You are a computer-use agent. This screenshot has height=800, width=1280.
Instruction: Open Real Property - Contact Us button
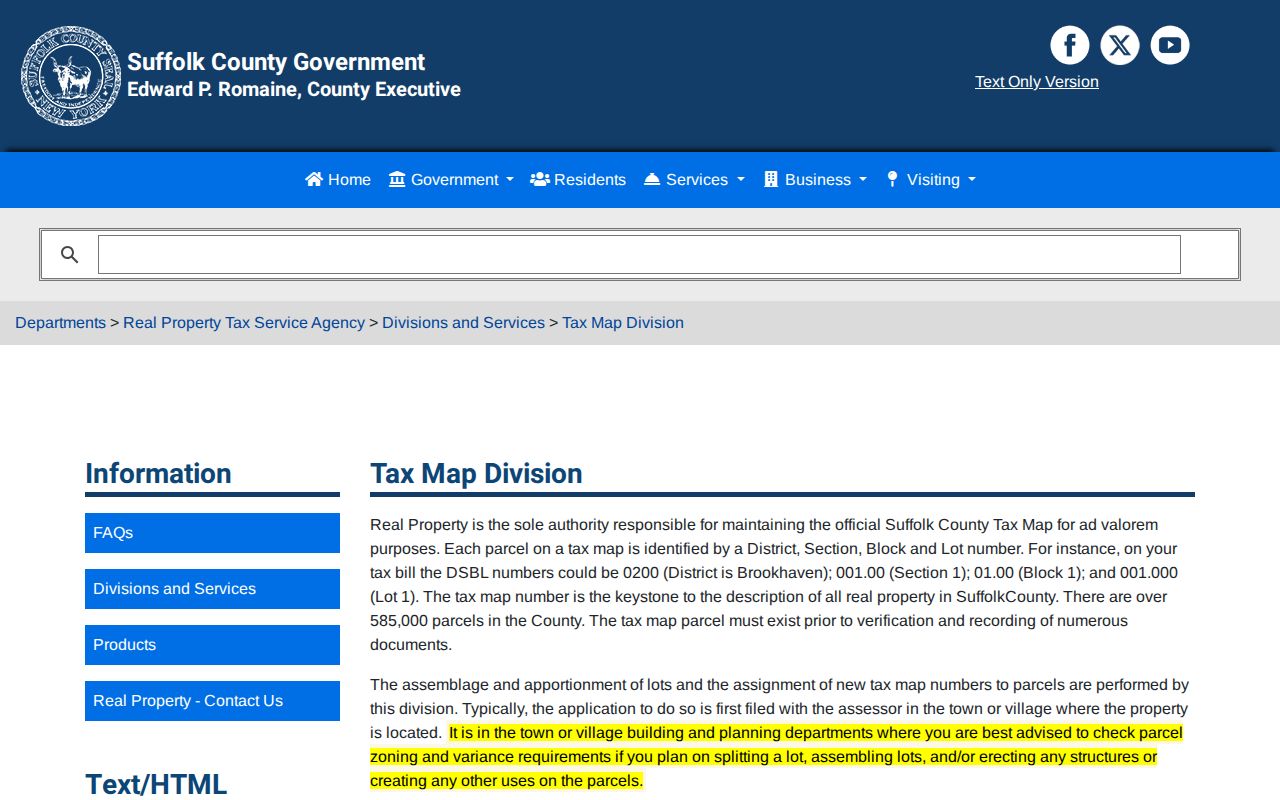tap(212, 701)
